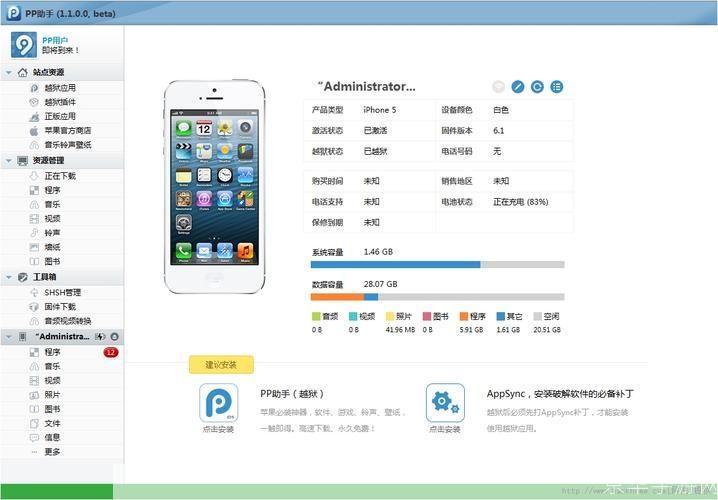Click the 6.1 firmware version value
Image resolution: width=718 pixels, height=500 pixels.
pyautogui.click(x=499, y=130)
